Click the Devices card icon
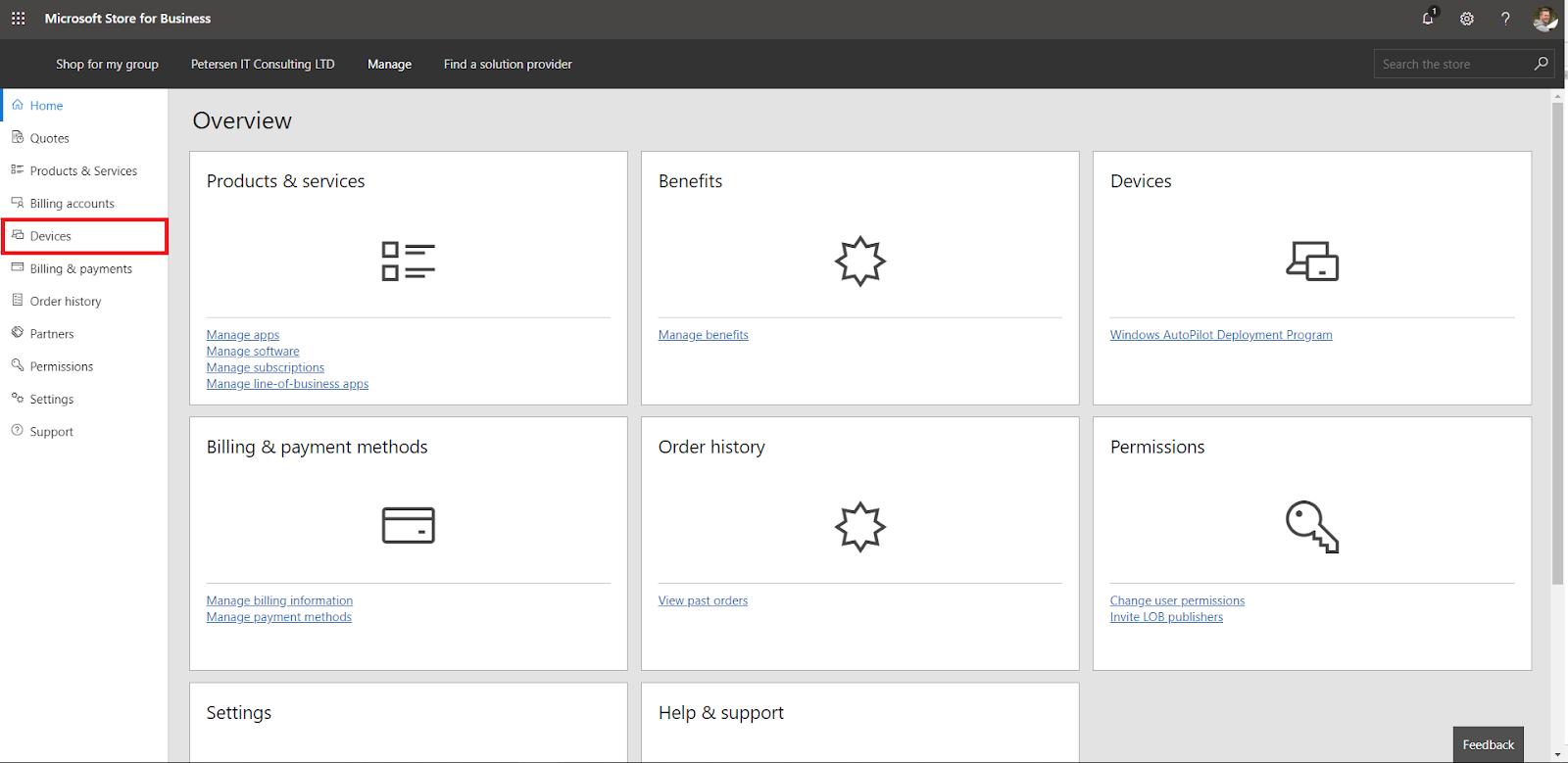The image size is (1568, 763). [x=1312, y=262]
